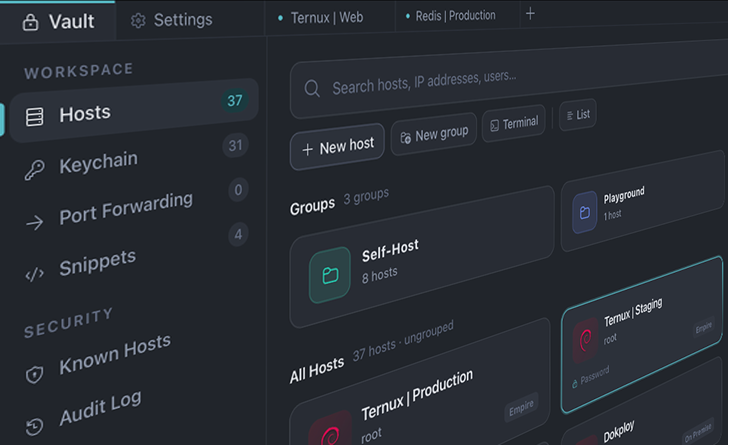Open the Vault tab
729x445 pixels.
click(58, 22)
